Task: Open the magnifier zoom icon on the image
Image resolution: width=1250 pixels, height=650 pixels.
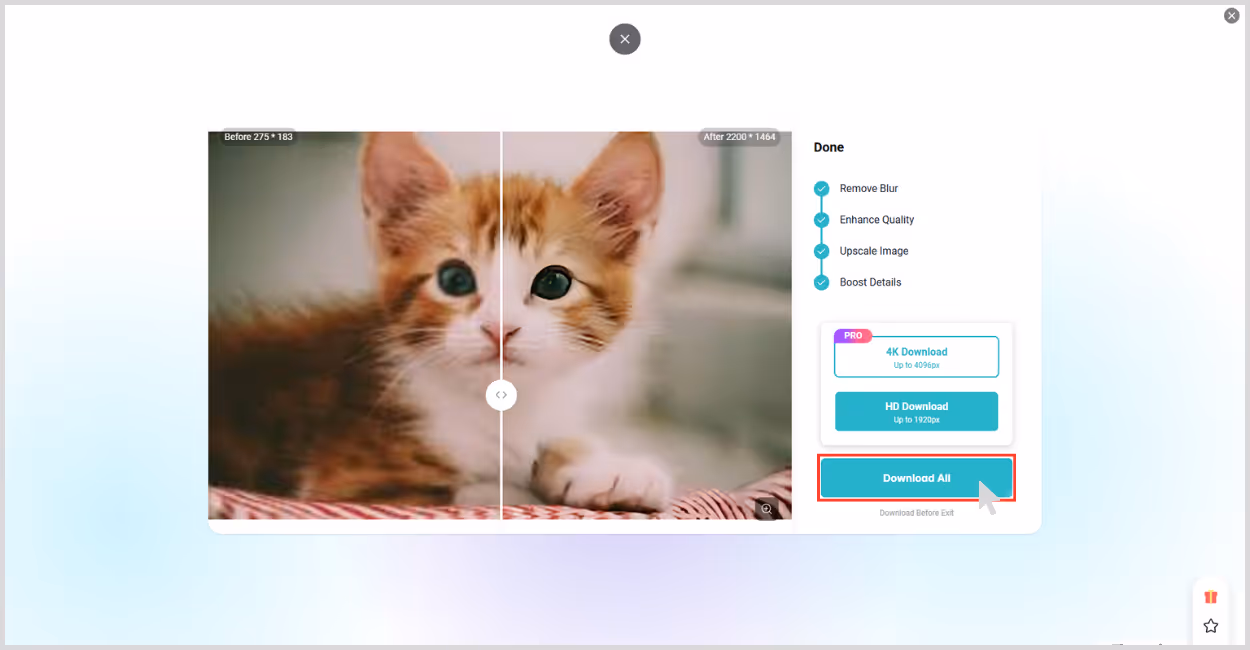Action: [x=767, y=509]
